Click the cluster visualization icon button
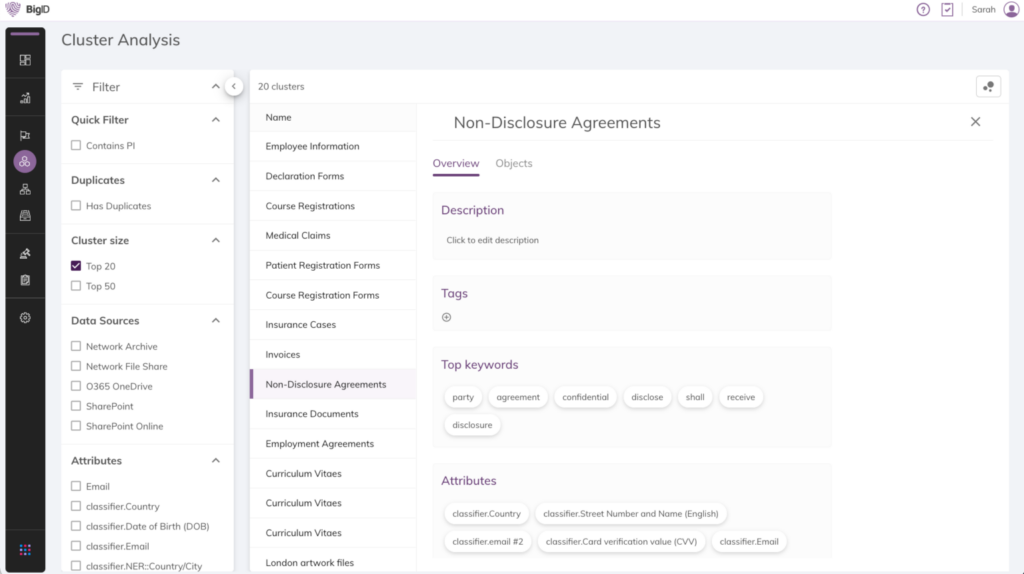Screen dimensions: 1024x574 tap(988, 87)
